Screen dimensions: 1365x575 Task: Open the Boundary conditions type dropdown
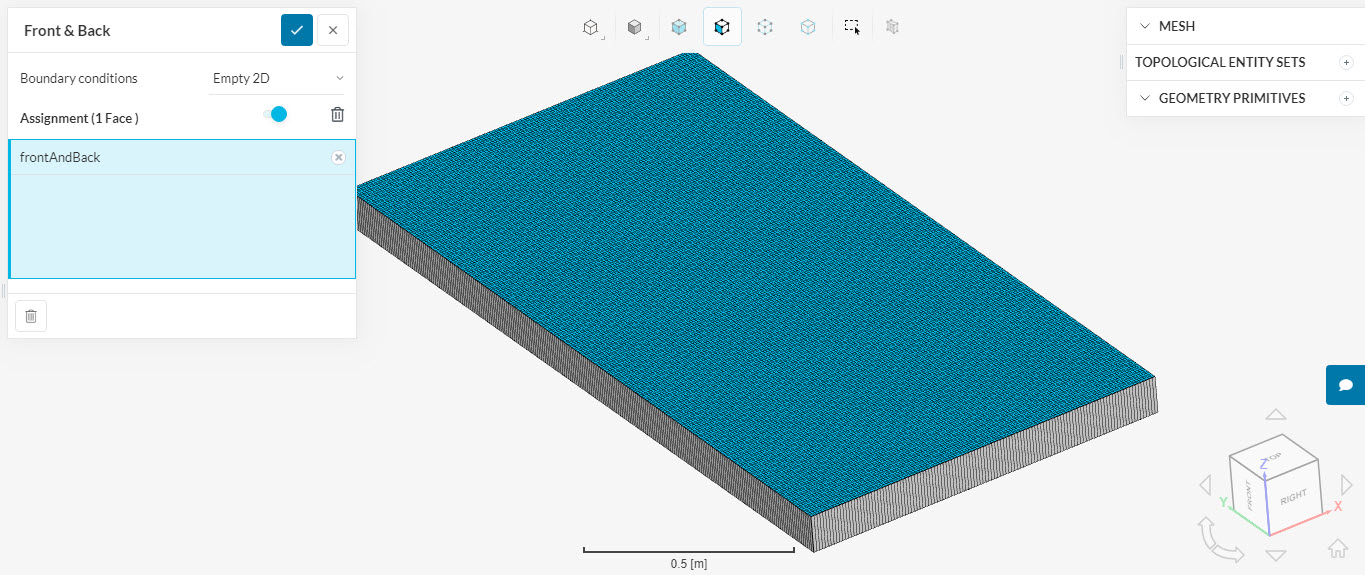277,78
